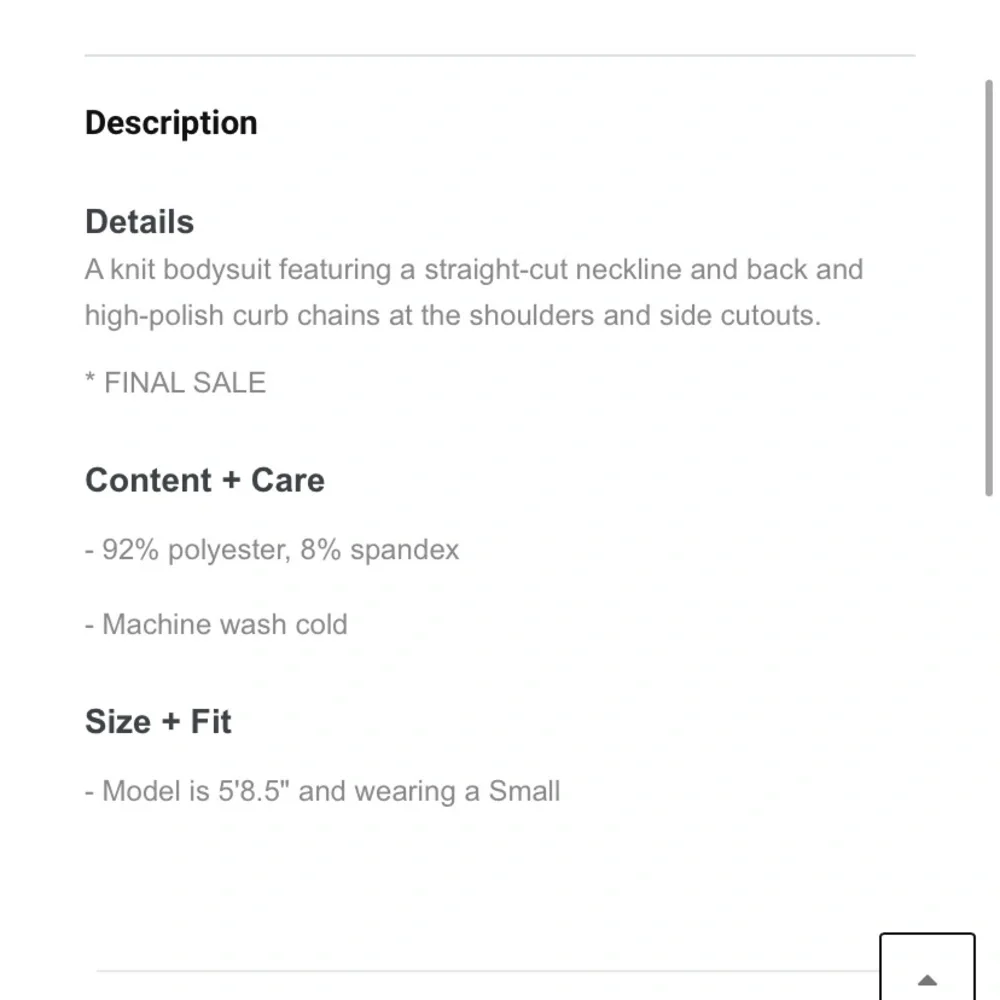Click the divider line below Size + Fit

(x=480, y=970)
